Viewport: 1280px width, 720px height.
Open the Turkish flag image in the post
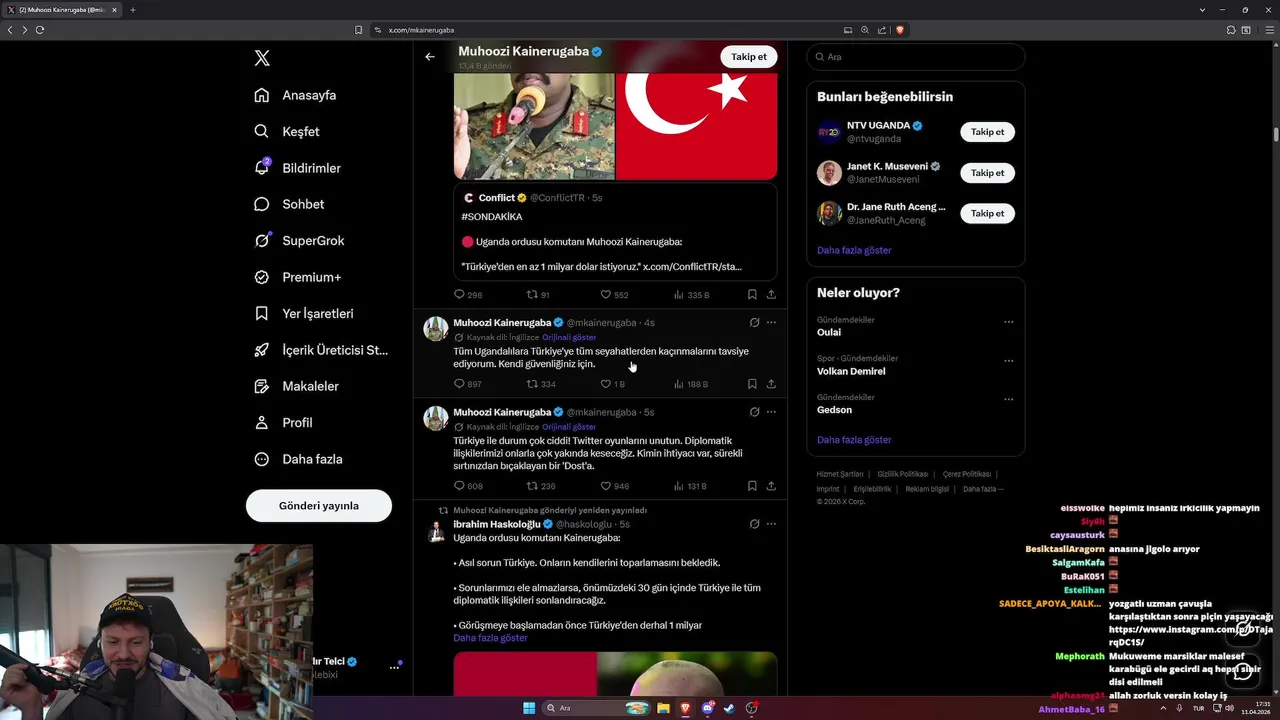tap(697, 125)
